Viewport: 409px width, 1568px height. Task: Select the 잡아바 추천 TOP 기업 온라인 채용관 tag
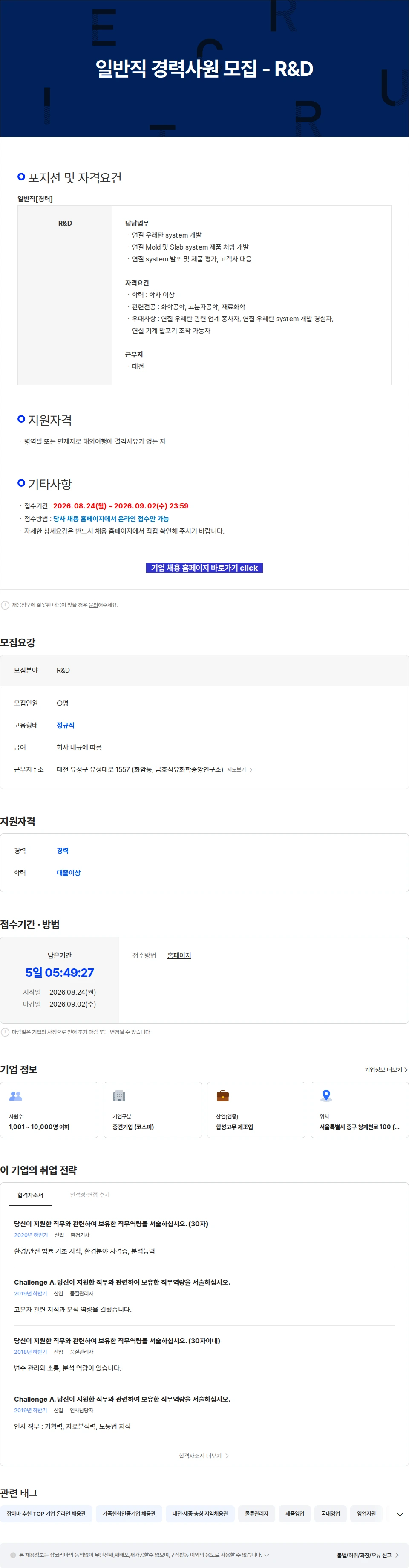tap(46, 1513)
